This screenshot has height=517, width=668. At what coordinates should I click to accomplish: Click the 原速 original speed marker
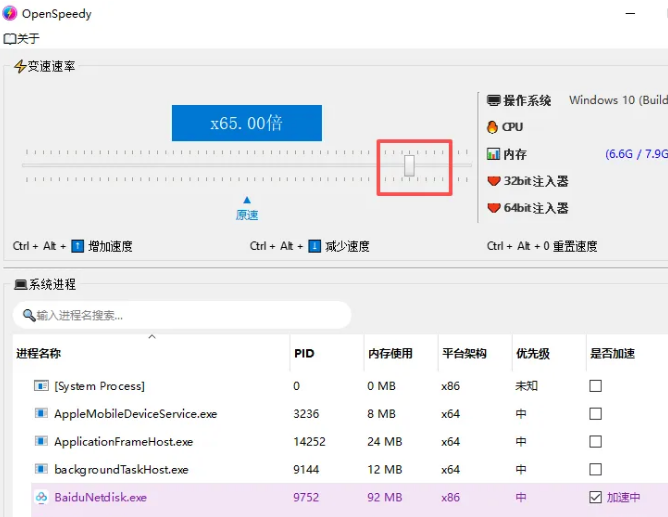pyautogui.click(x=247, y=209)
